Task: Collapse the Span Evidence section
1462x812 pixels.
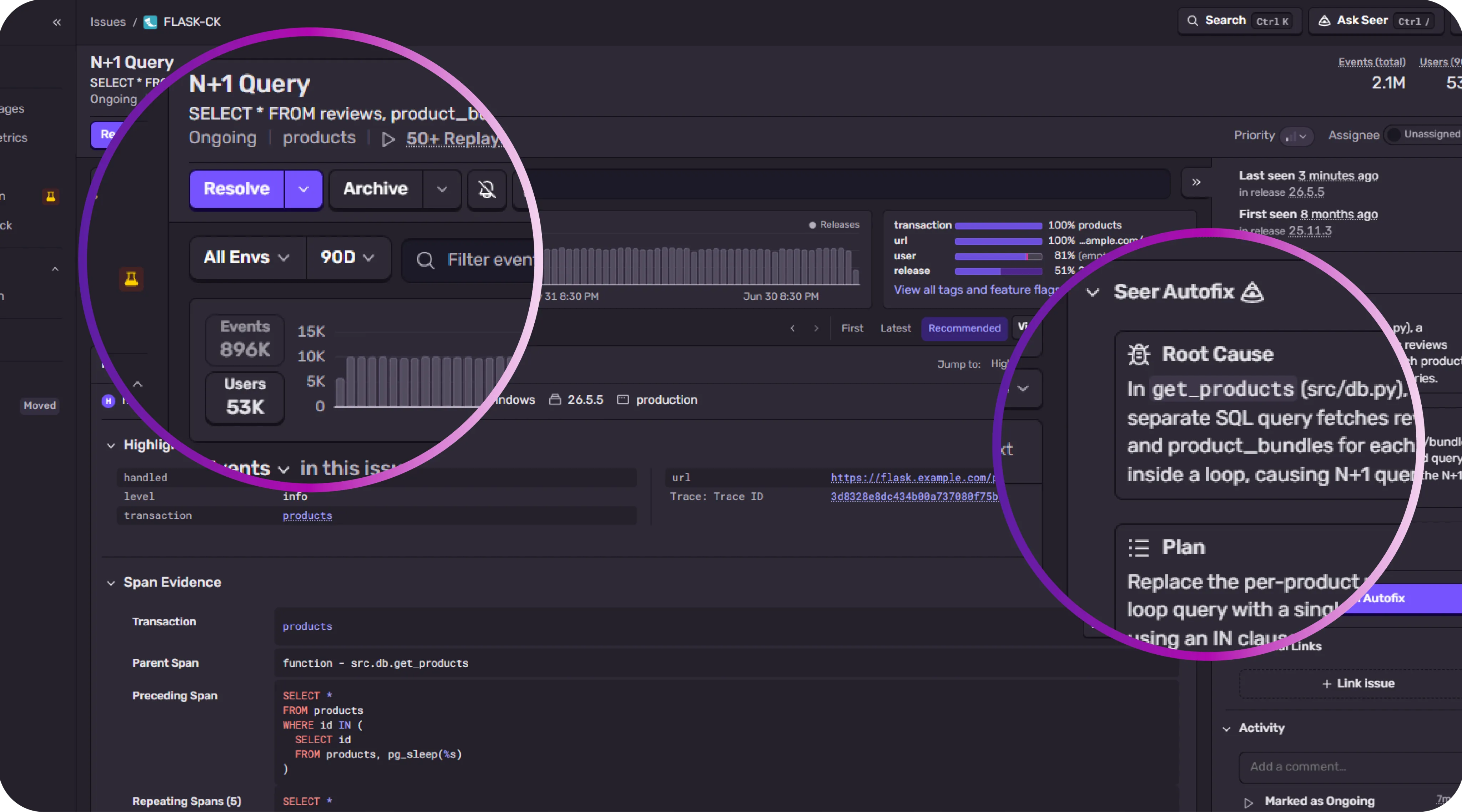Action: coord(111,583)
